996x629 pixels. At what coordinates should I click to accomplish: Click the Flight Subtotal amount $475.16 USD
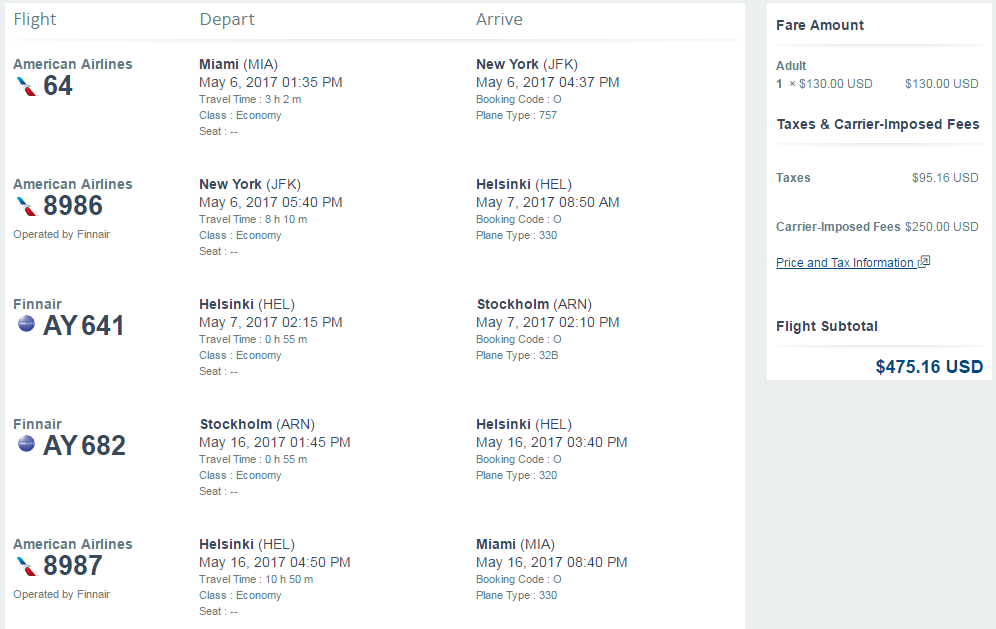point(929,367)
